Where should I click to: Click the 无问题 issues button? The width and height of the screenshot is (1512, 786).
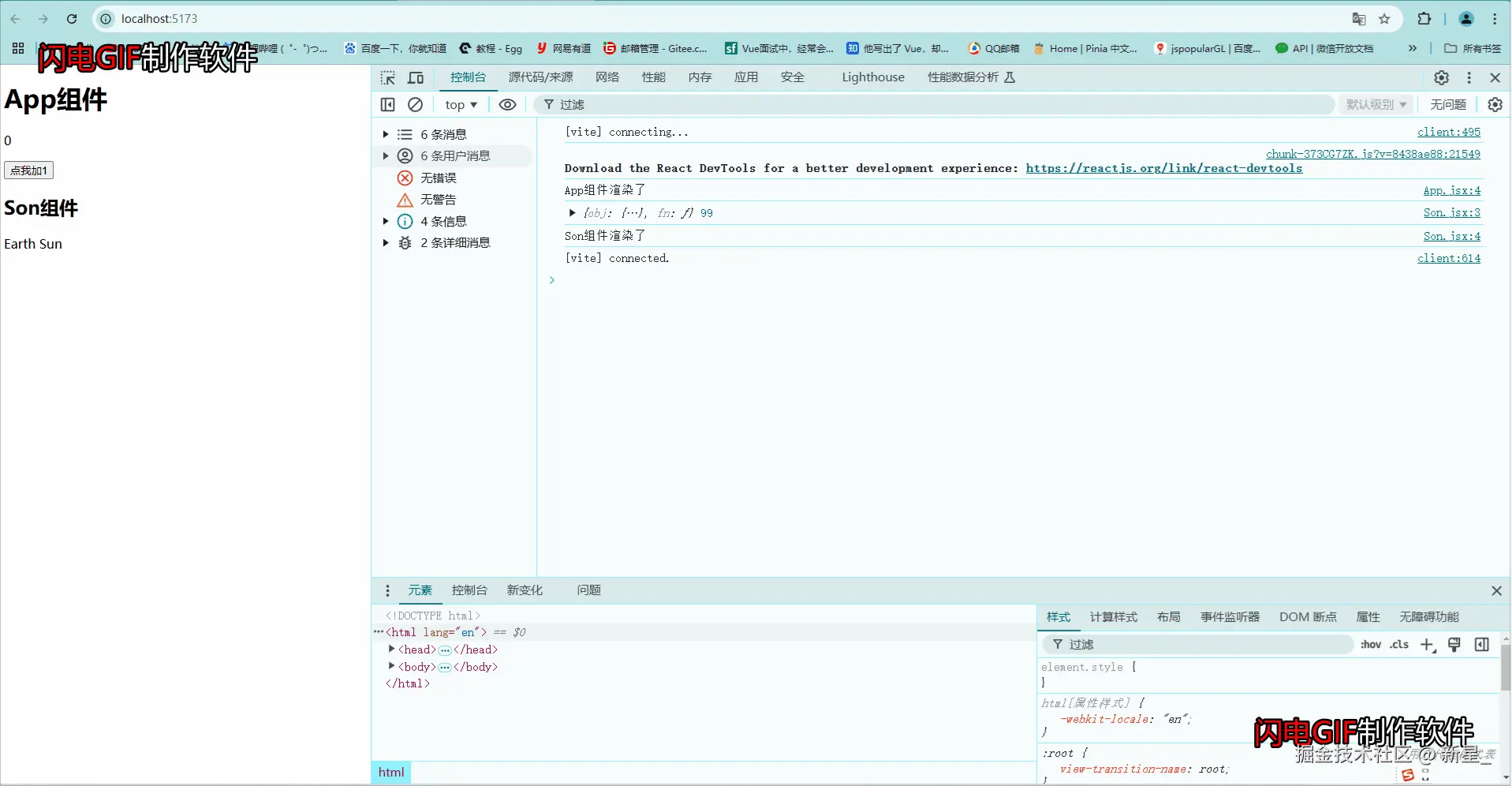[1447, 104]
